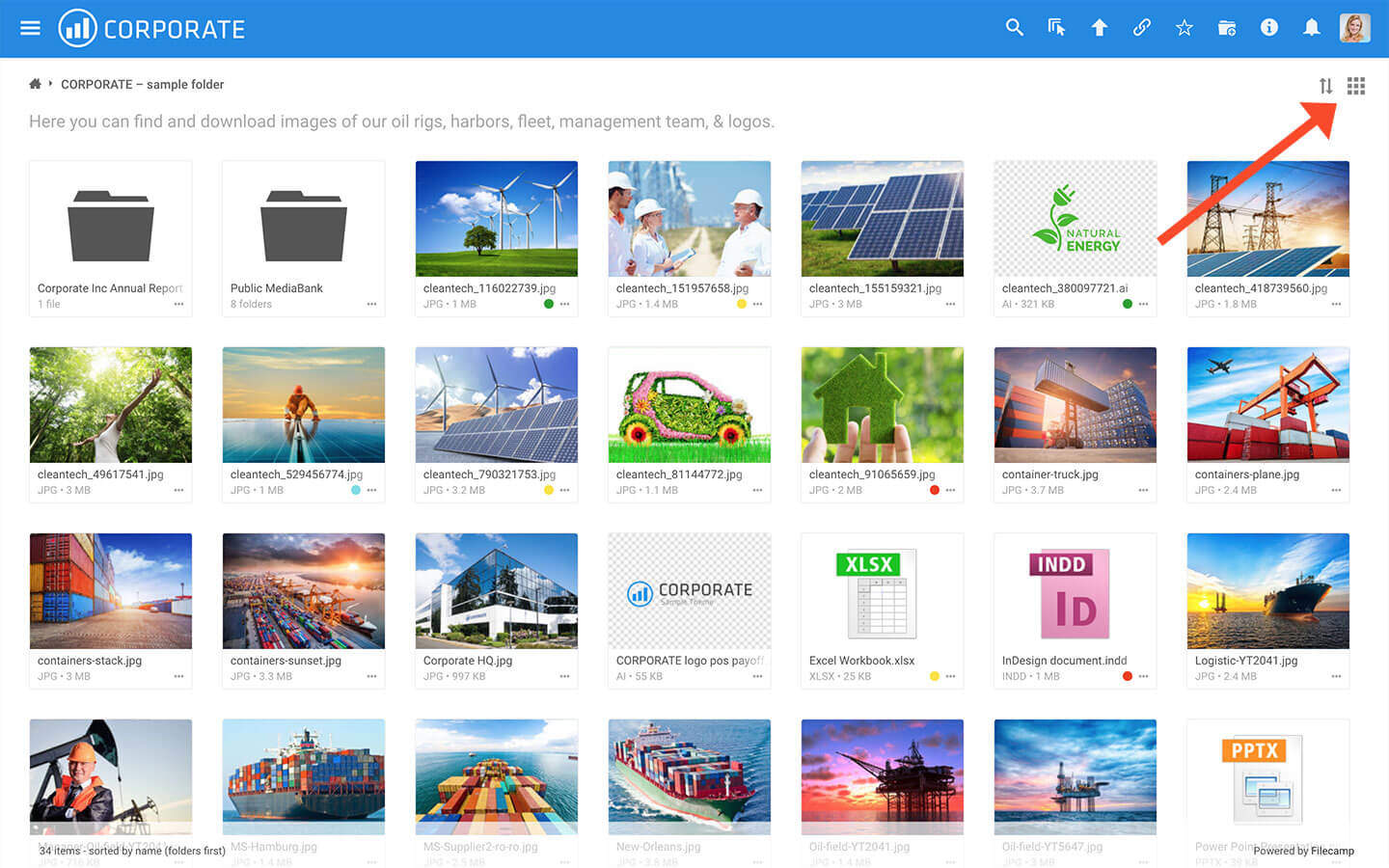
Task: Open options for cleantech_151957658.jpg
Action: pyautogui.click(x=757, y=304)
